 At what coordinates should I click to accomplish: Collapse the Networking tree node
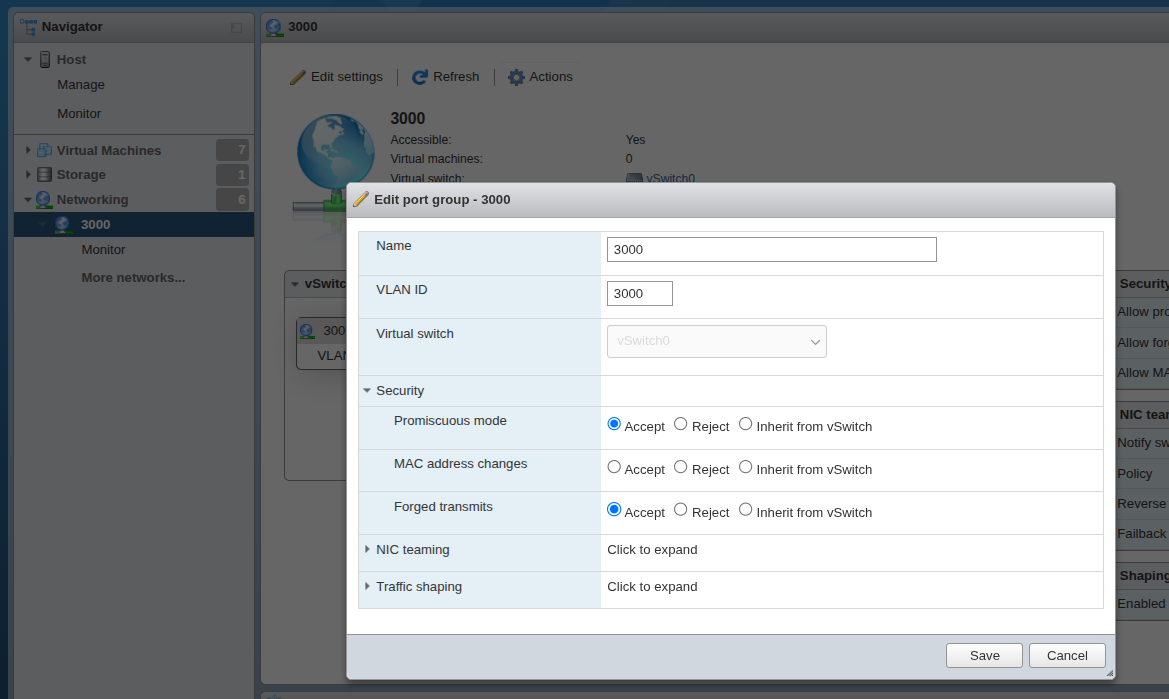click(x=28, y=200)
